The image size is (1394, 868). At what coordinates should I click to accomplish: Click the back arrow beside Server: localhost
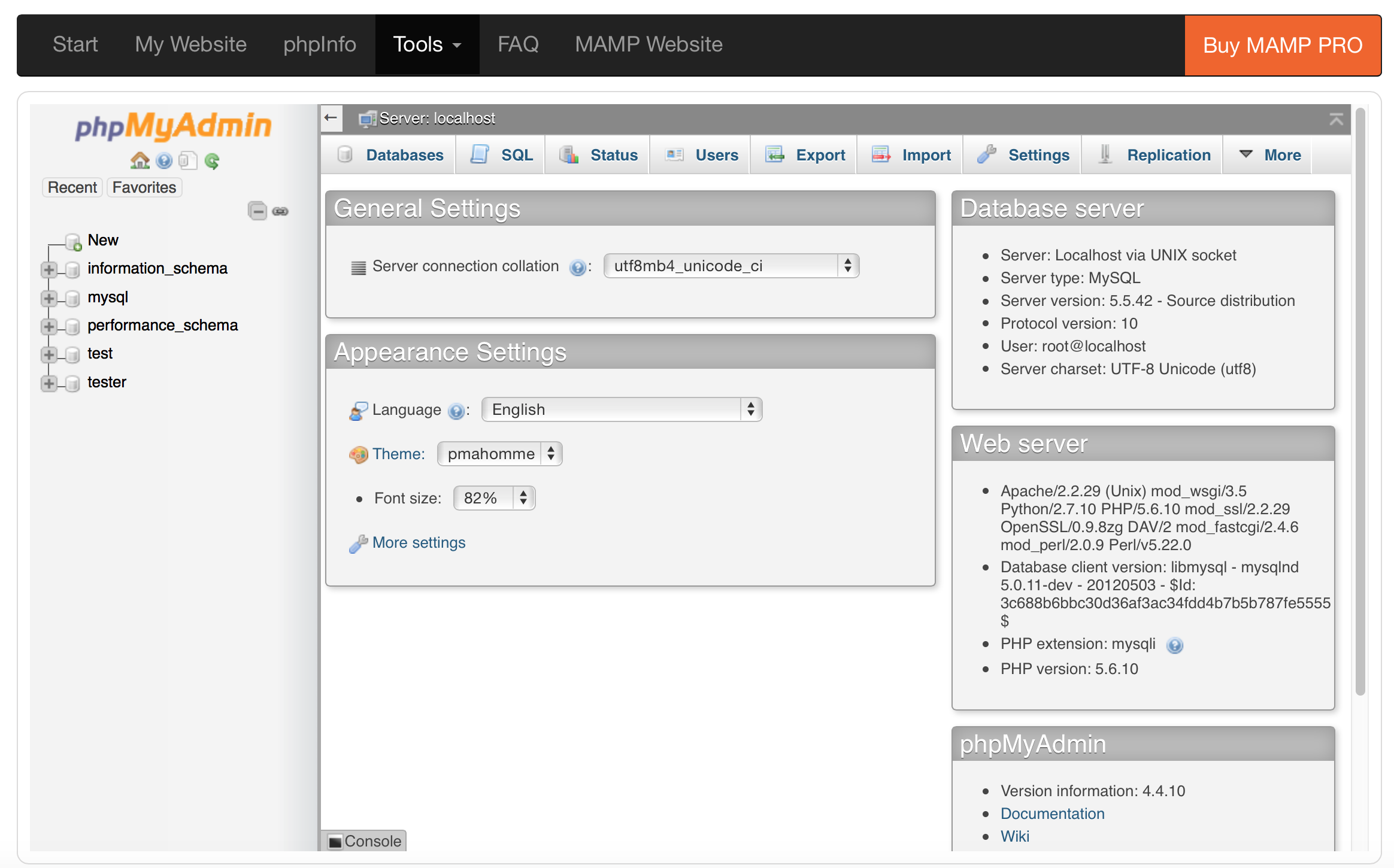click(x=331, y=118)
